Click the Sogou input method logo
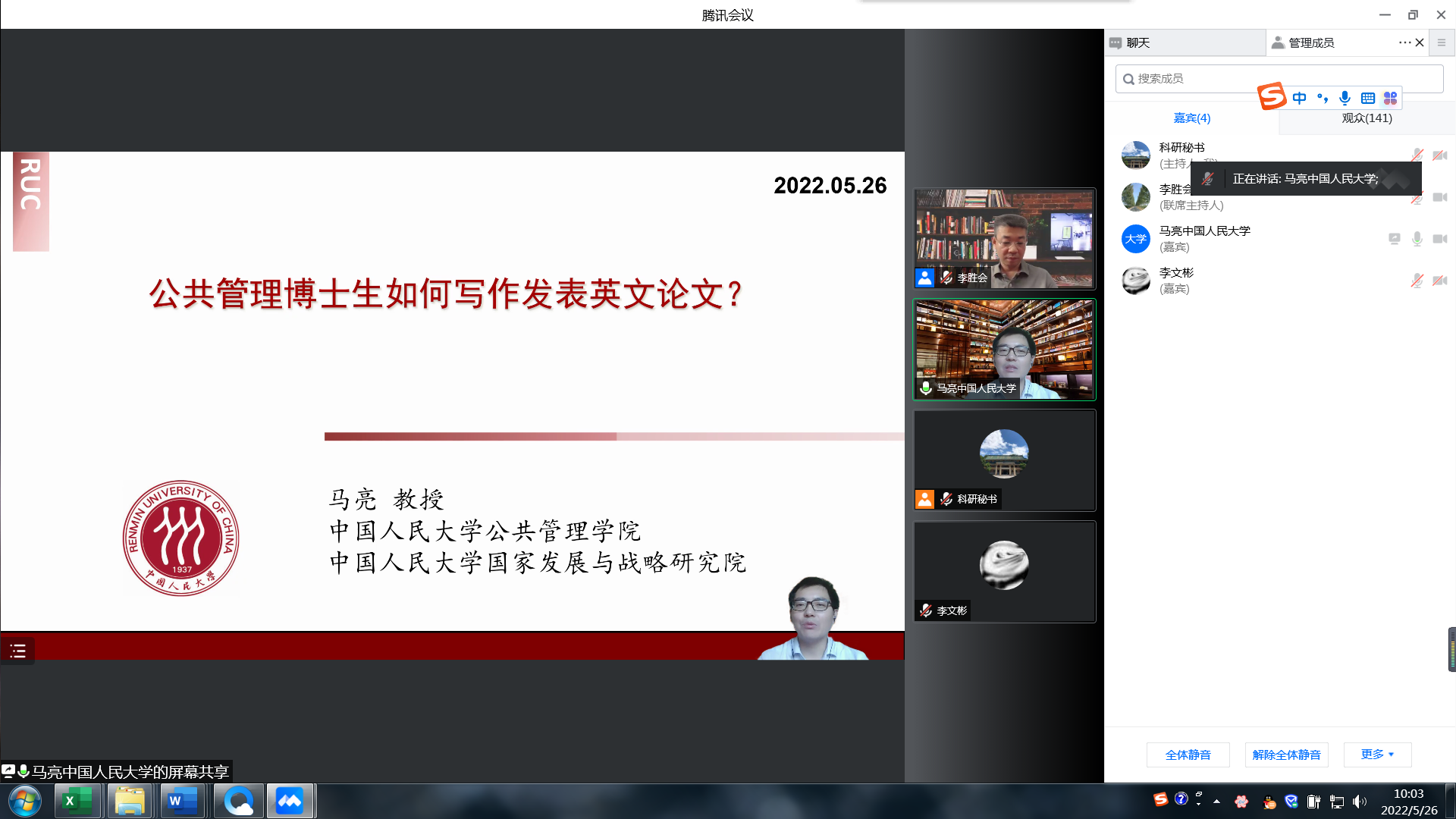The height and width of the screenshot is (819, 1456). (1272, 96)
